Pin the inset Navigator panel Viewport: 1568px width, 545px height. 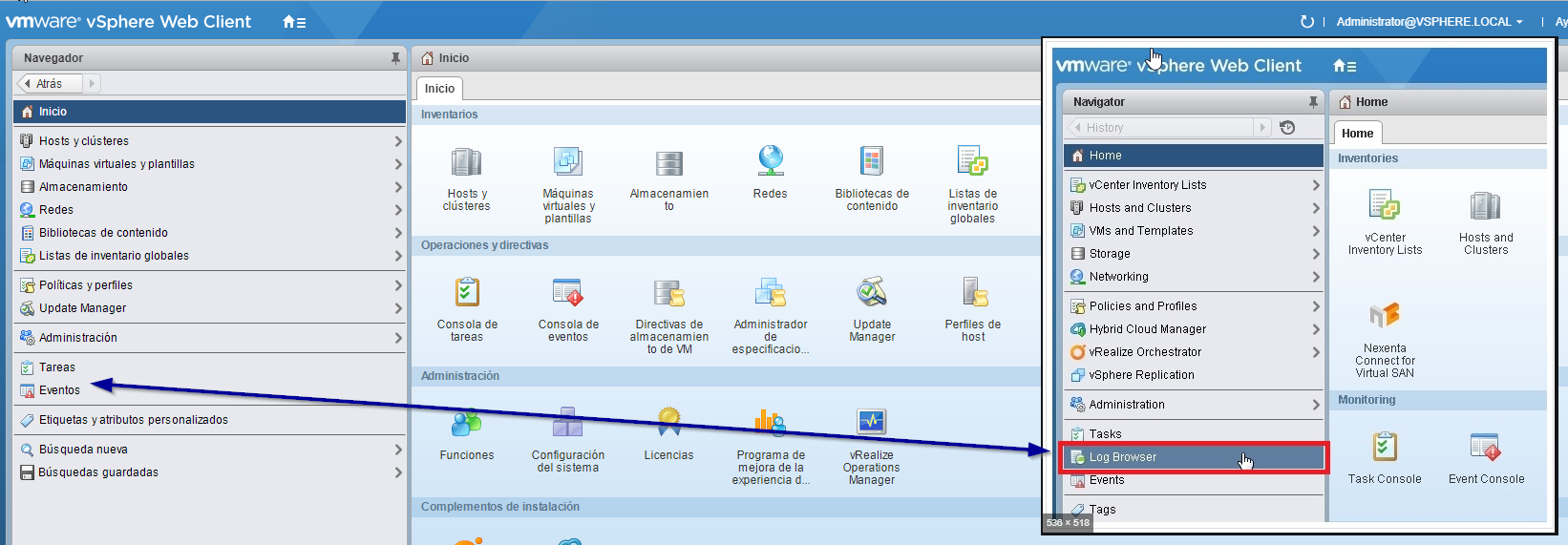click(1314, 102)
